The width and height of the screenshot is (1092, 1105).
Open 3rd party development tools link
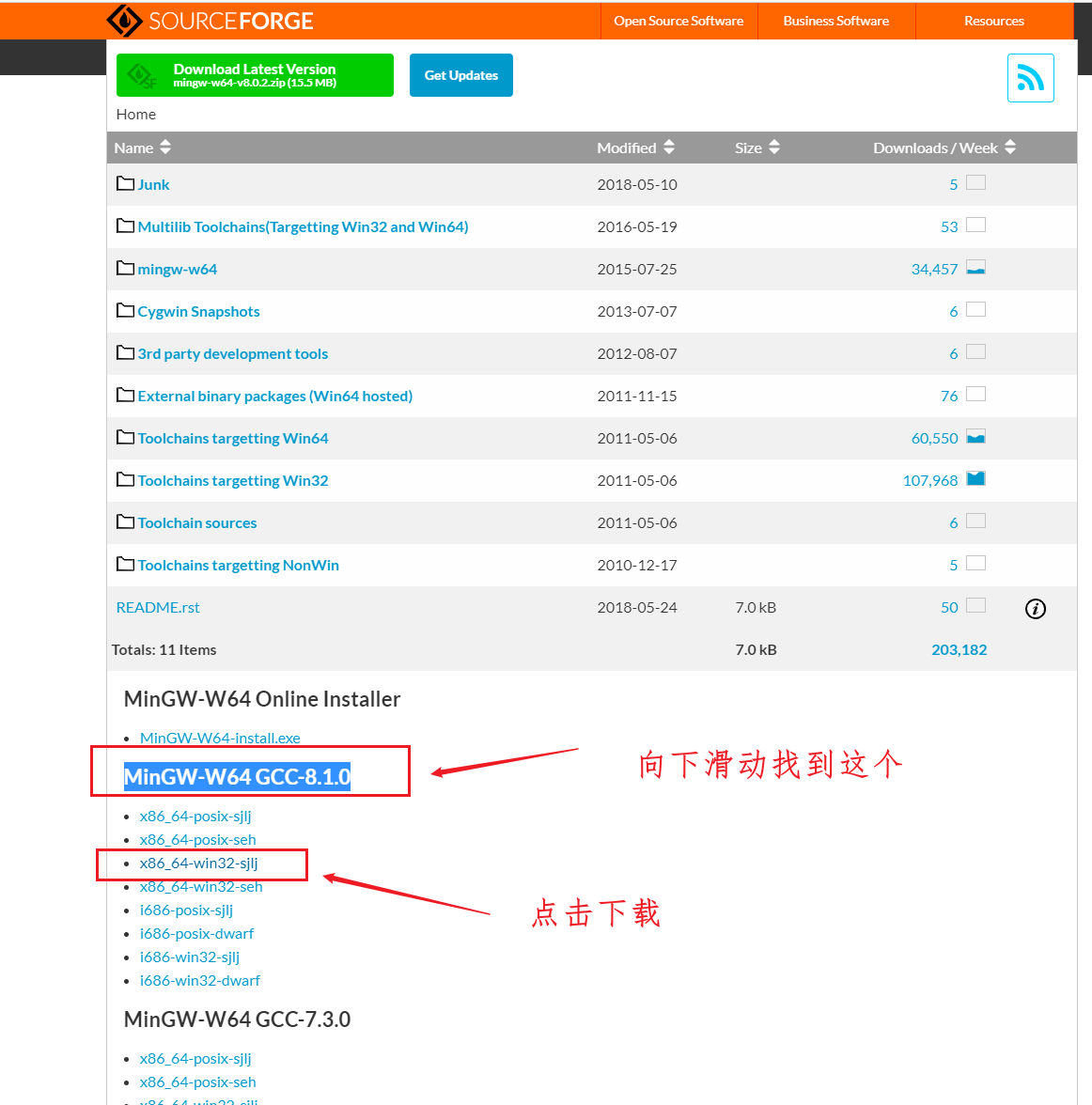(233, 353)
